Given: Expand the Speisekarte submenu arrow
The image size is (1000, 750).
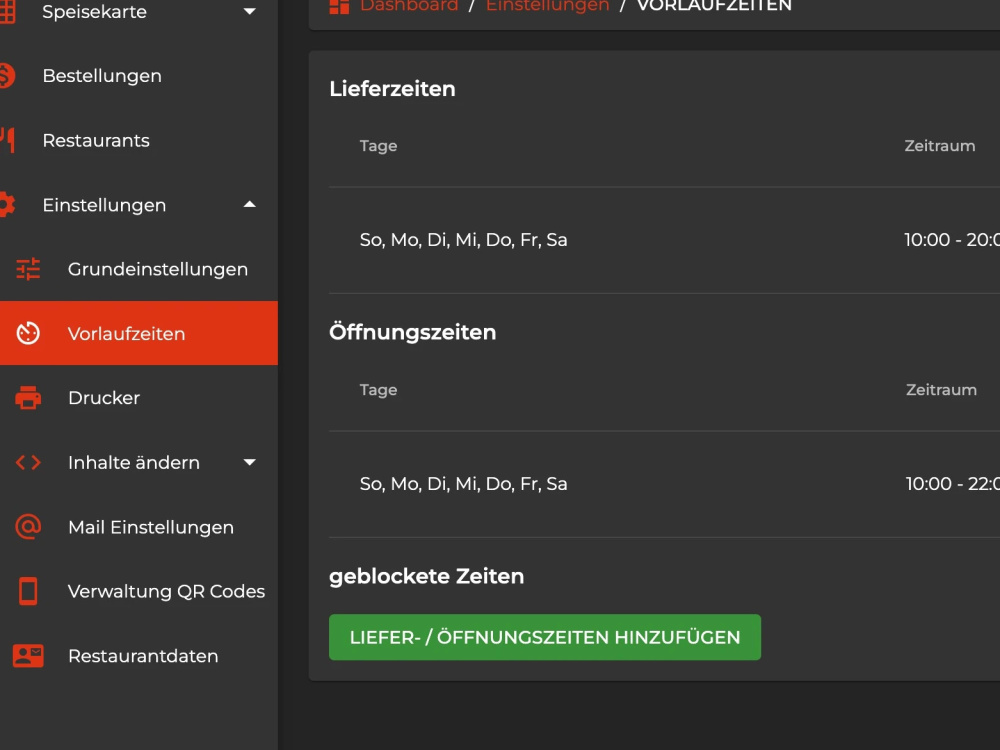Looking at the screenshot, I should [x=250, y=11].
